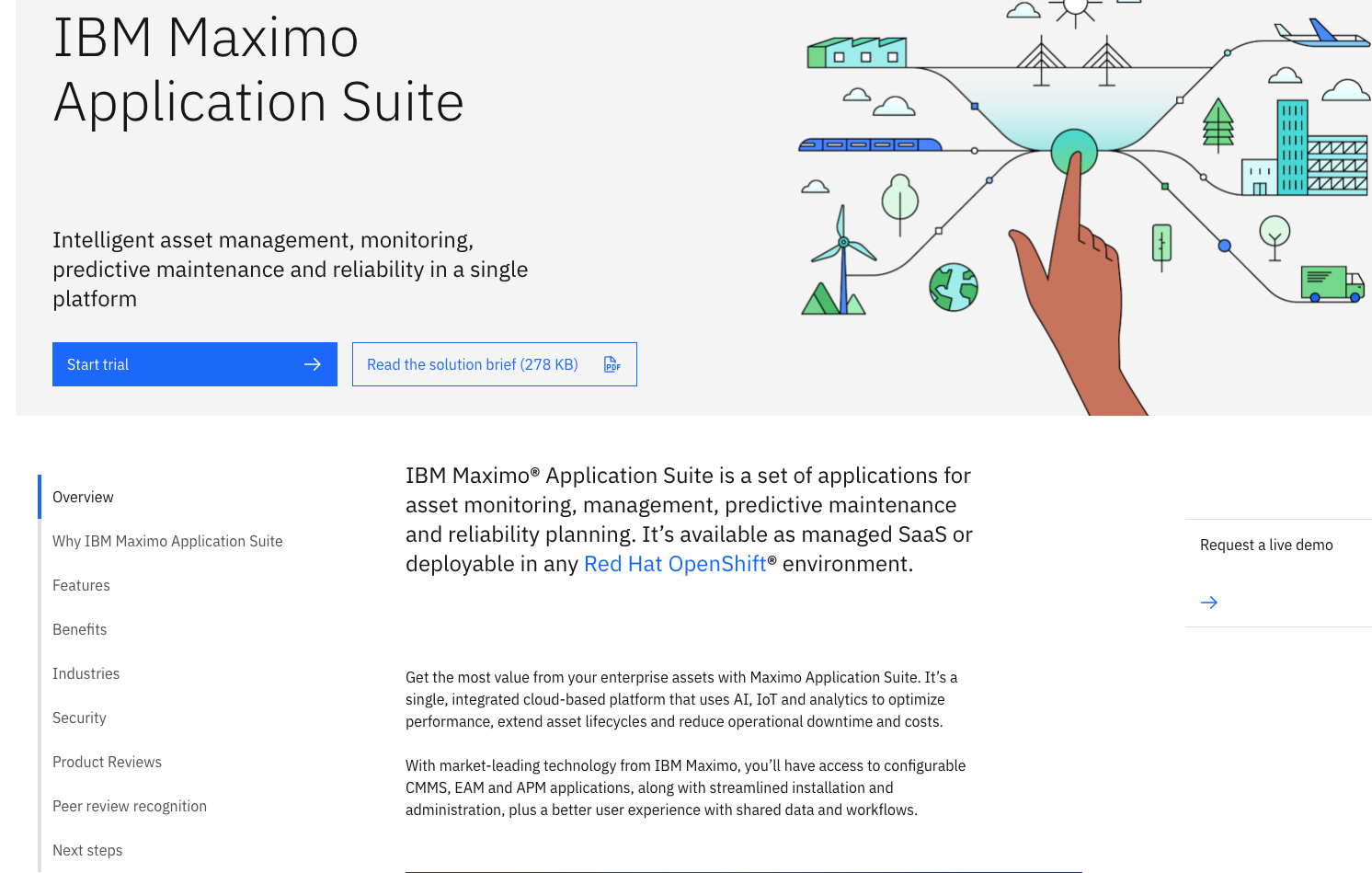Go to Peer review recognition section
This screenshot has width=1372, height=873.
(x=130, y=806)
